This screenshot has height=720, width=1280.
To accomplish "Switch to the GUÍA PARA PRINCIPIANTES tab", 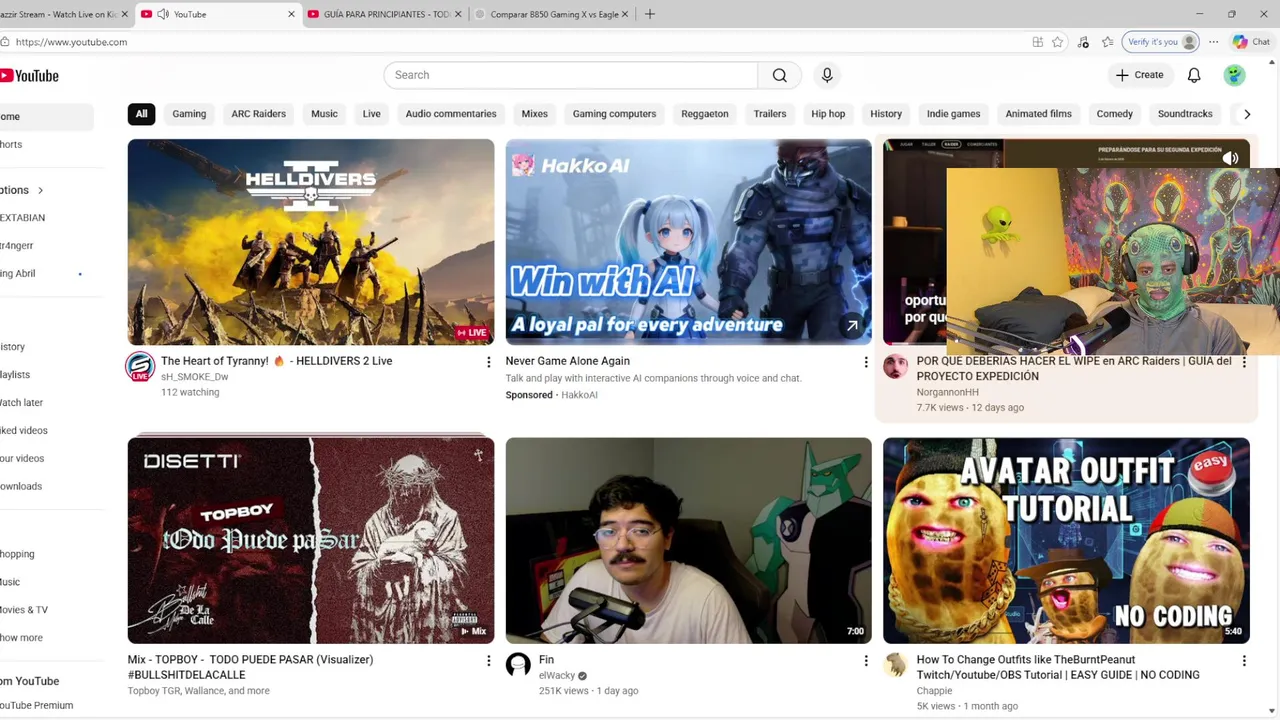I will (385, 14).
